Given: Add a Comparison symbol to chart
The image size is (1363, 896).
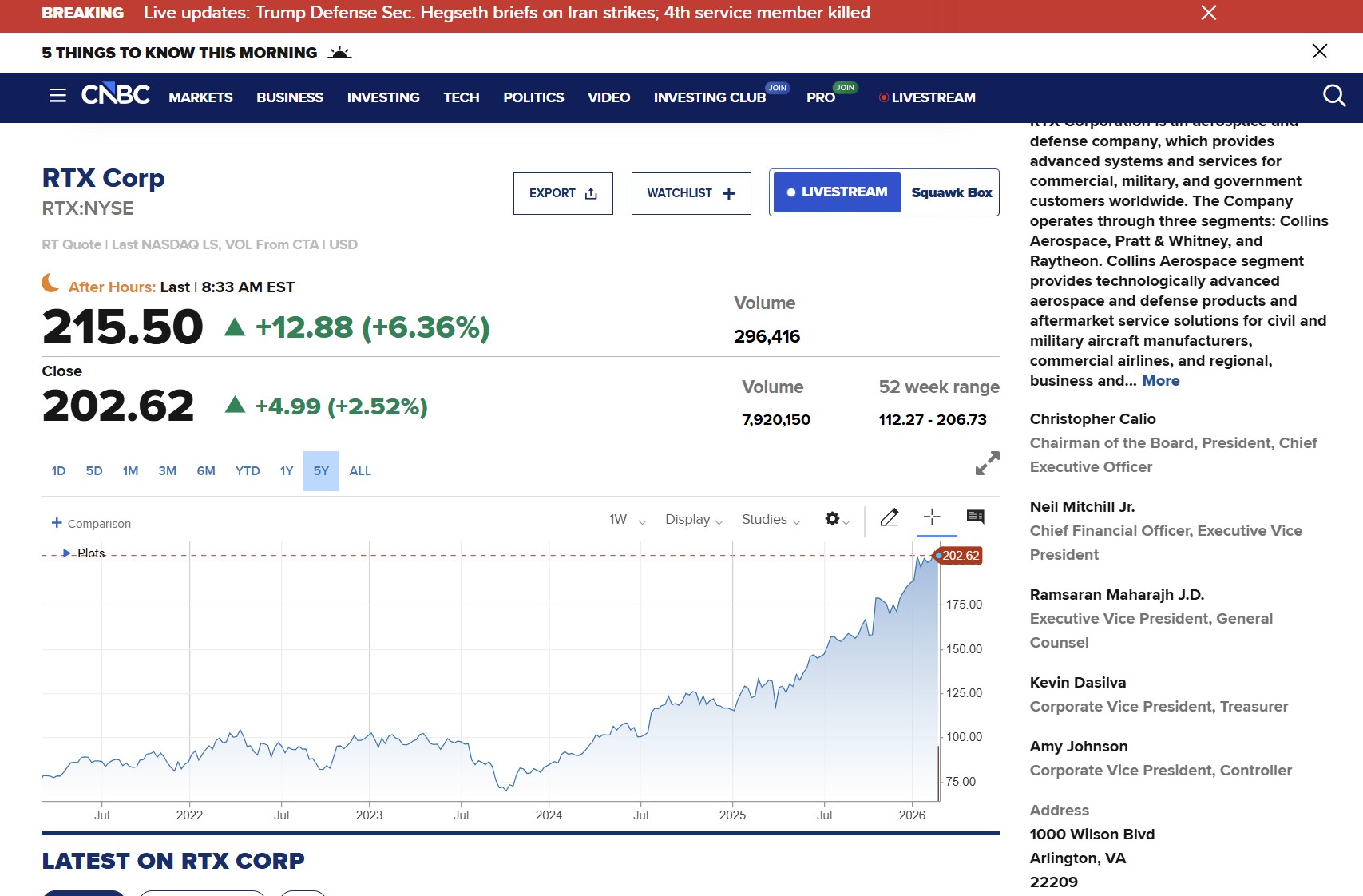Looking at the screenshot, I should click(91, 523).
